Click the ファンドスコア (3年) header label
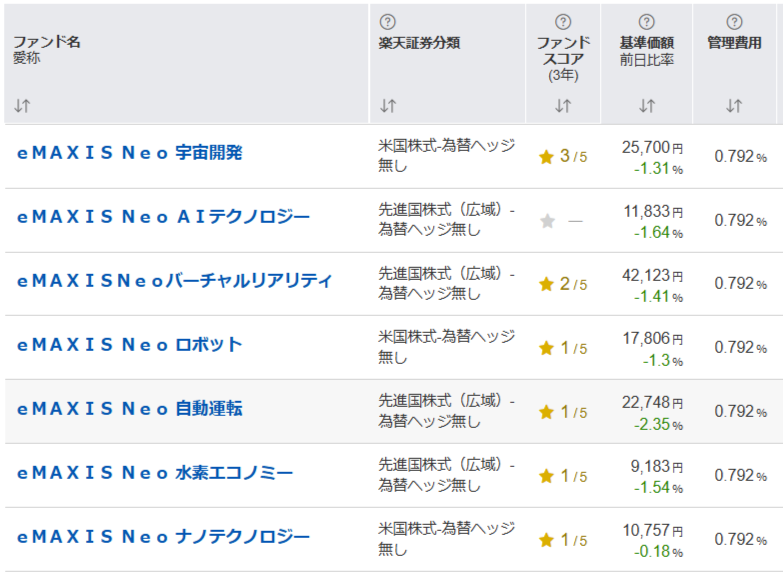Image resolution: width=783 pixels, height=574 pixels. pyautogui.click(x=563, y=58)
